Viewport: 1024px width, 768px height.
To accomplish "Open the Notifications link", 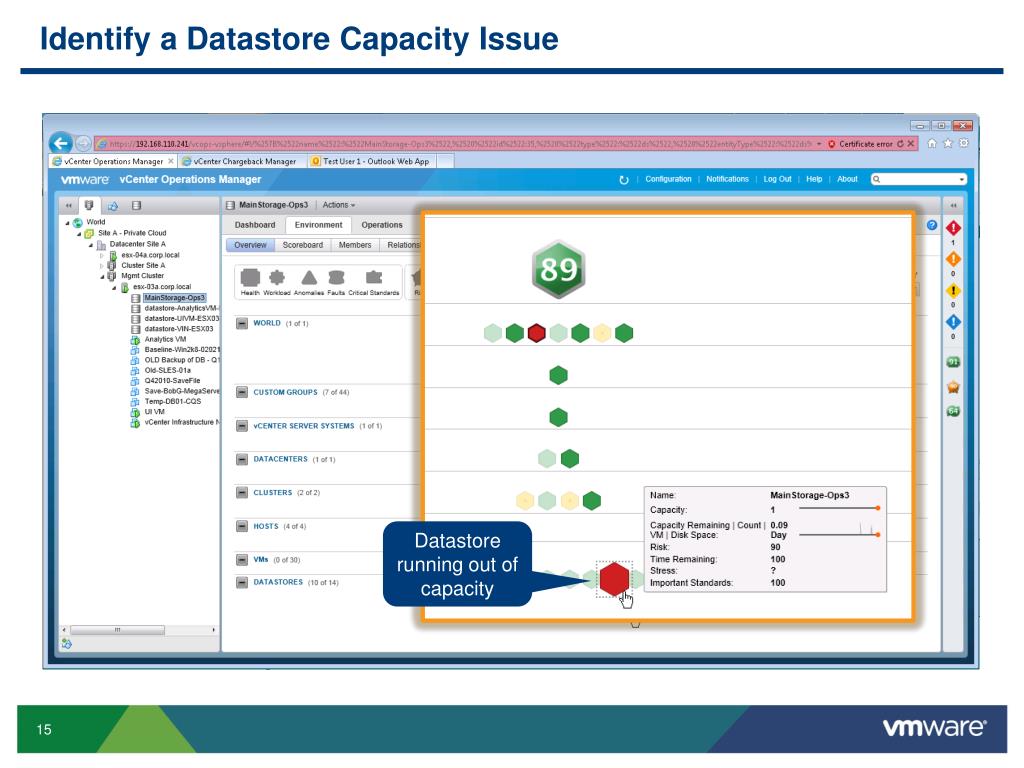I will coord(727,179).
